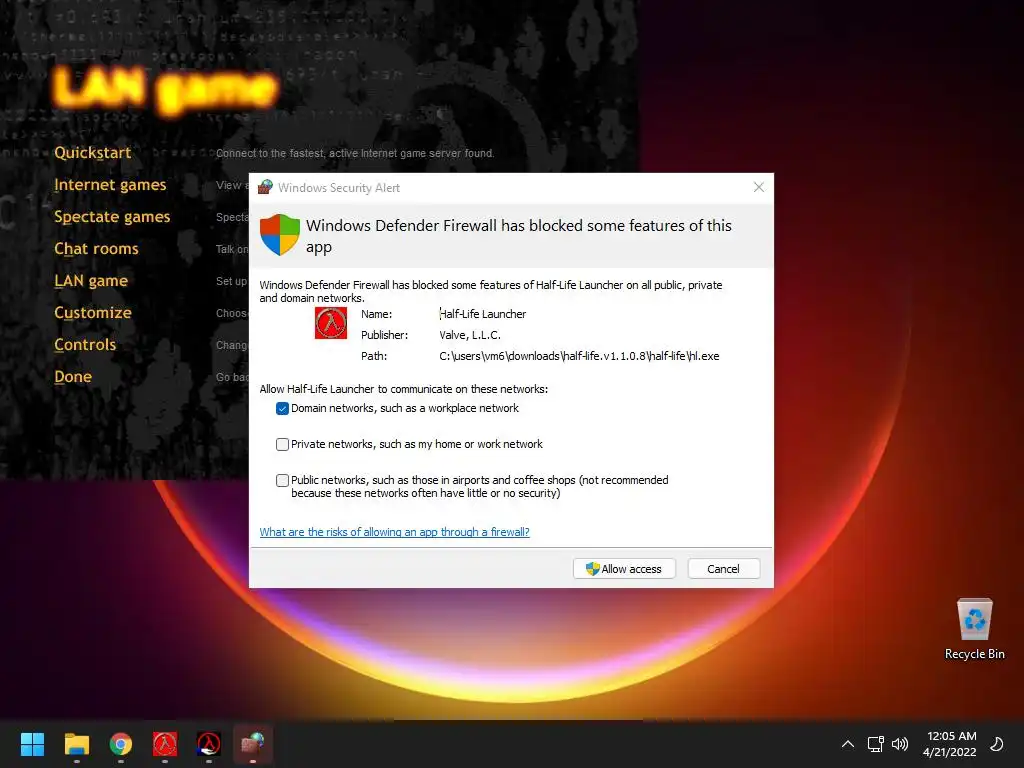Screen dimensions: 1024x768
Task: Open Spectate games menu entry
Action: 112,217
